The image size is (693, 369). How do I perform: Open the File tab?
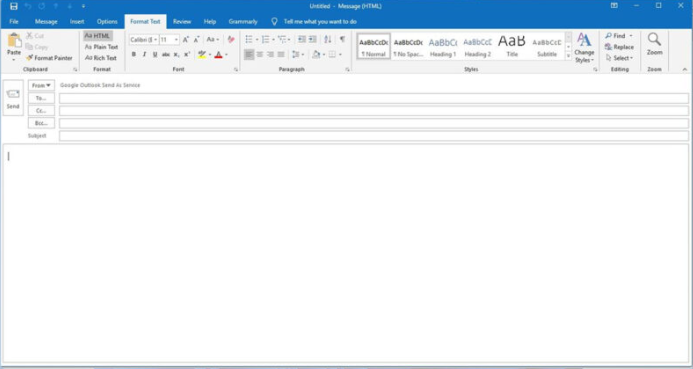click(x=14, y=21)
